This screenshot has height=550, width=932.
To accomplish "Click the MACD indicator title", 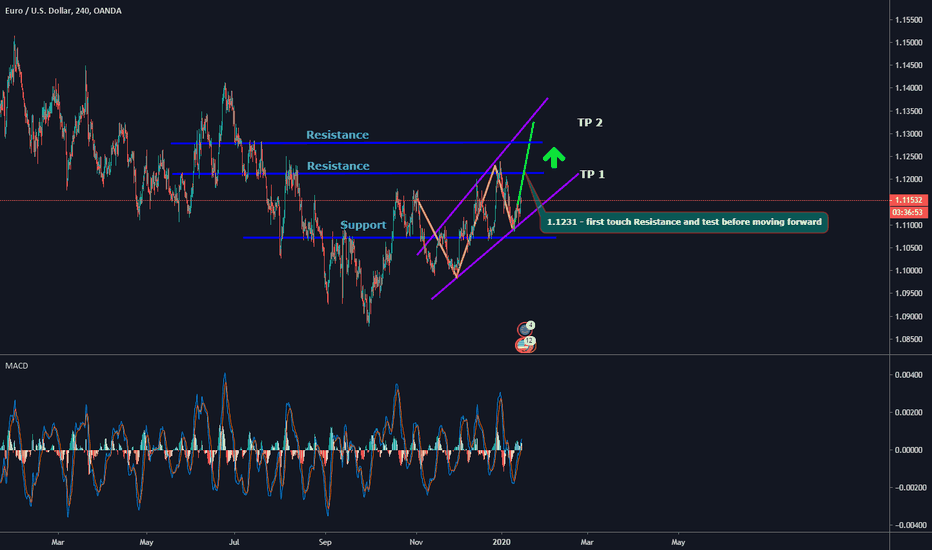I will pos(17,366).
